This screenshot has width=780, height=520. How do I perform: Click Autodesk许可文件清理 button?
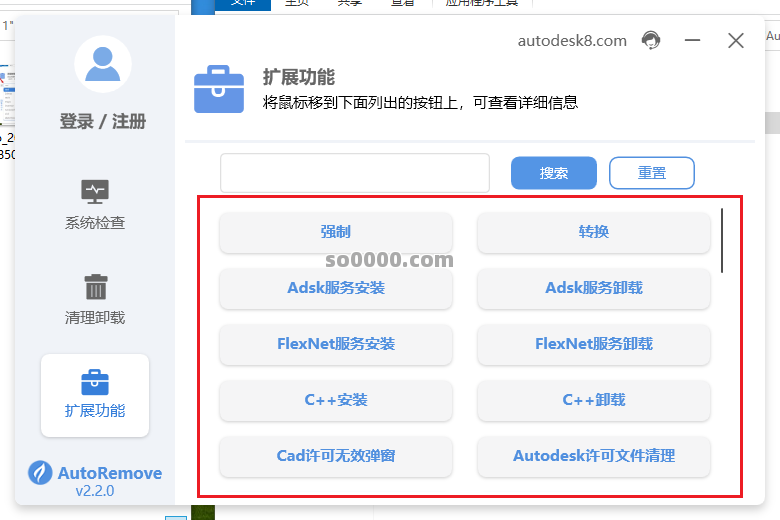(x=594, y=456)
